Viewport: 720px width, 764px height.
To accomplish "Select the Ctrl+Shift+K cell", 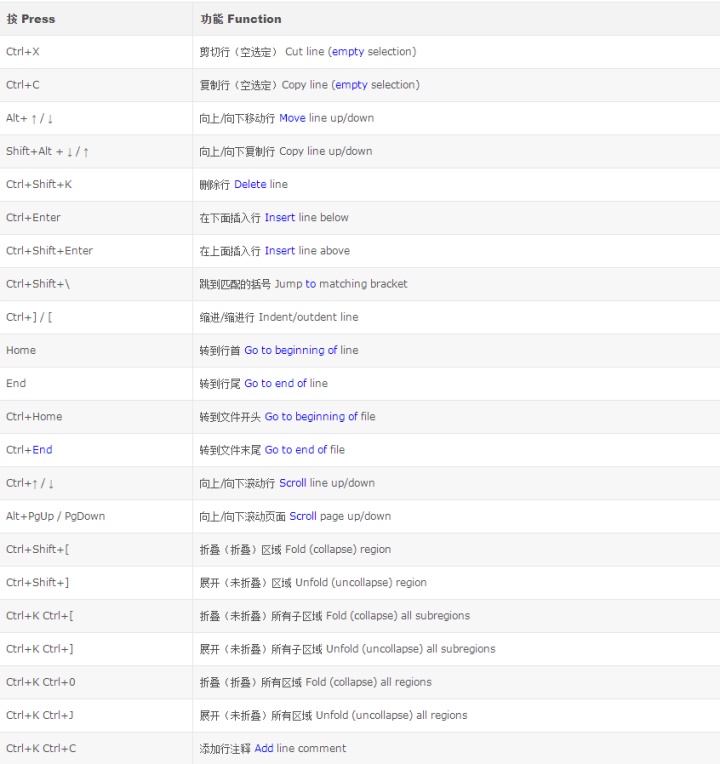I will pyautogui.click(x=96, y=185).
